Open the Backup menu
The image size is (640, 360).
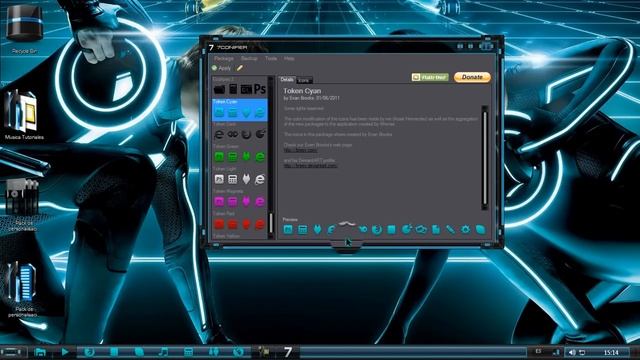(249, 59)
